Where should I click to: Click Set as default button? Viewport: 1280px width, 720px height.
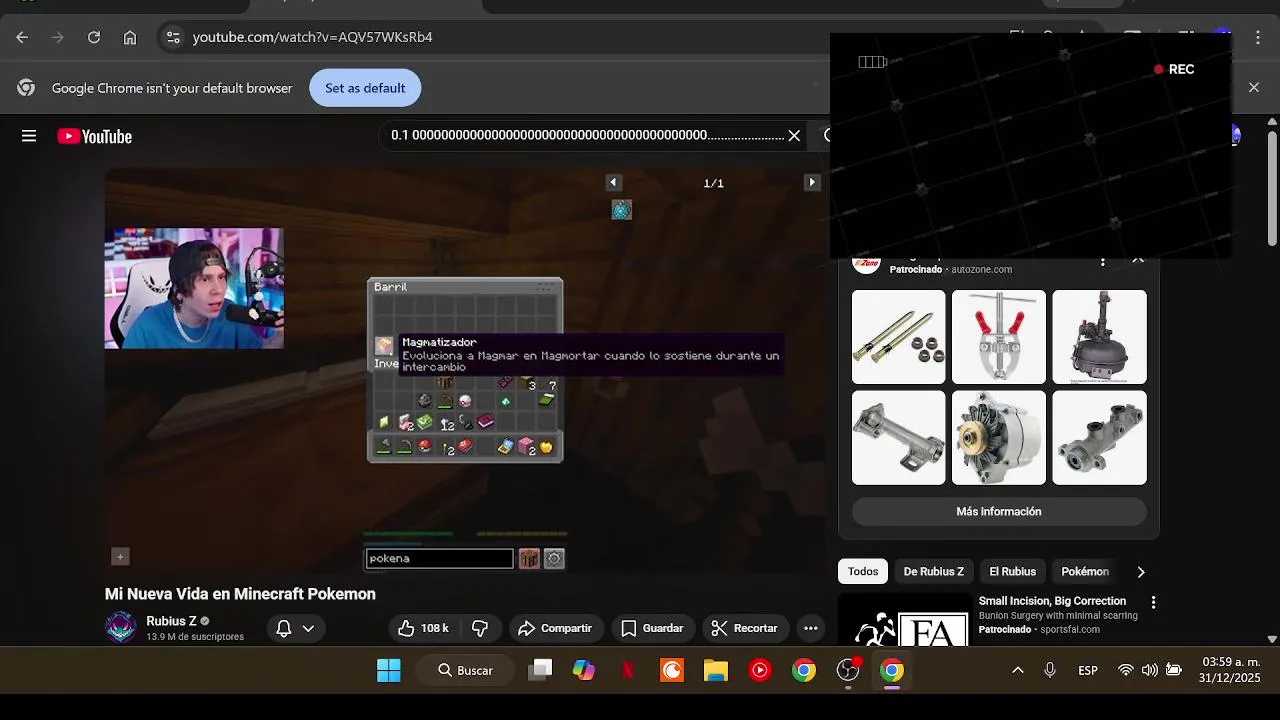[x=365, y=88]
